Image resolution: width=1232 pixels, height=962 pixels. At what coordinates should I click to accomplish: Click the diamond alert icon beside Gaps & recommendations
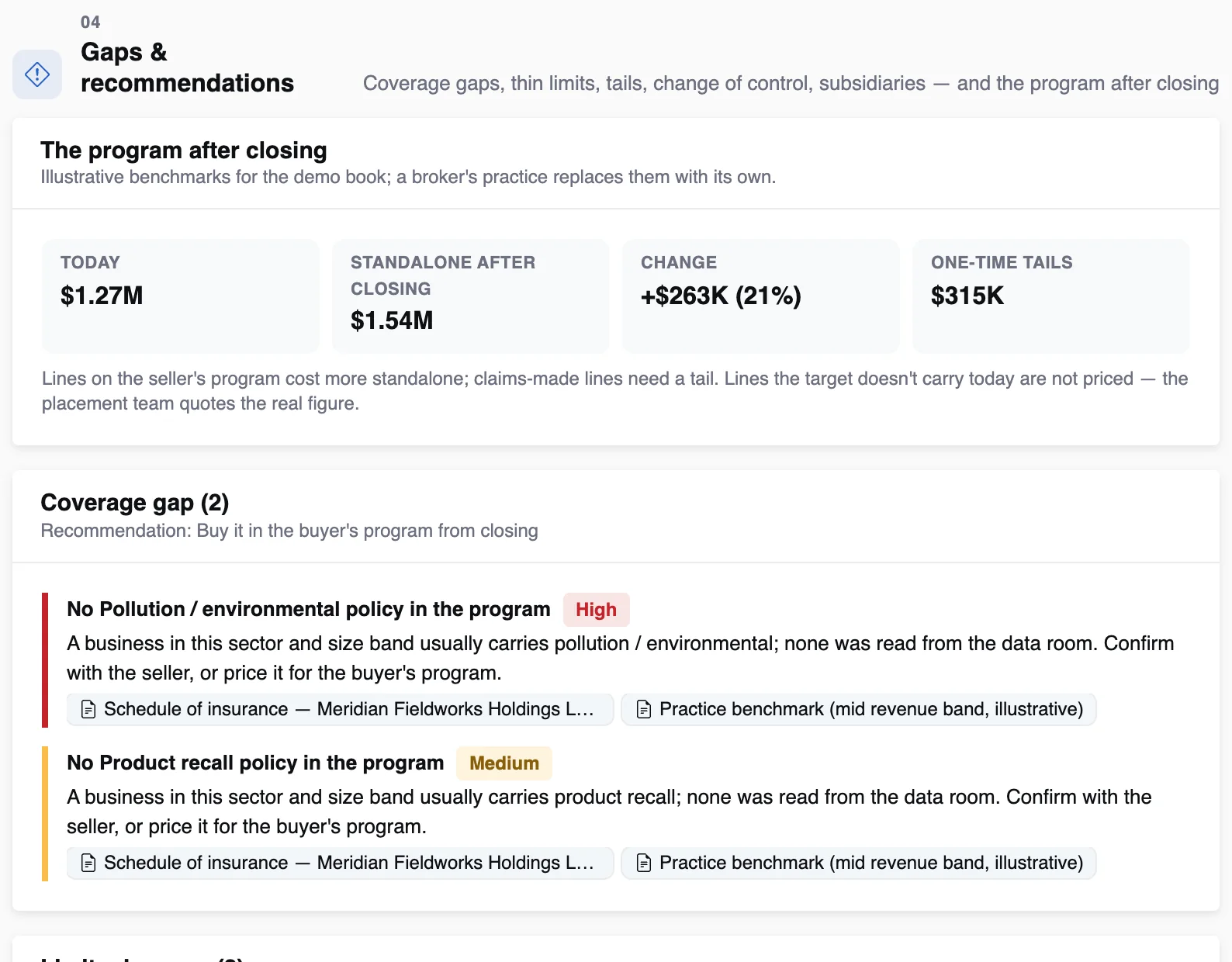point(37,74)
